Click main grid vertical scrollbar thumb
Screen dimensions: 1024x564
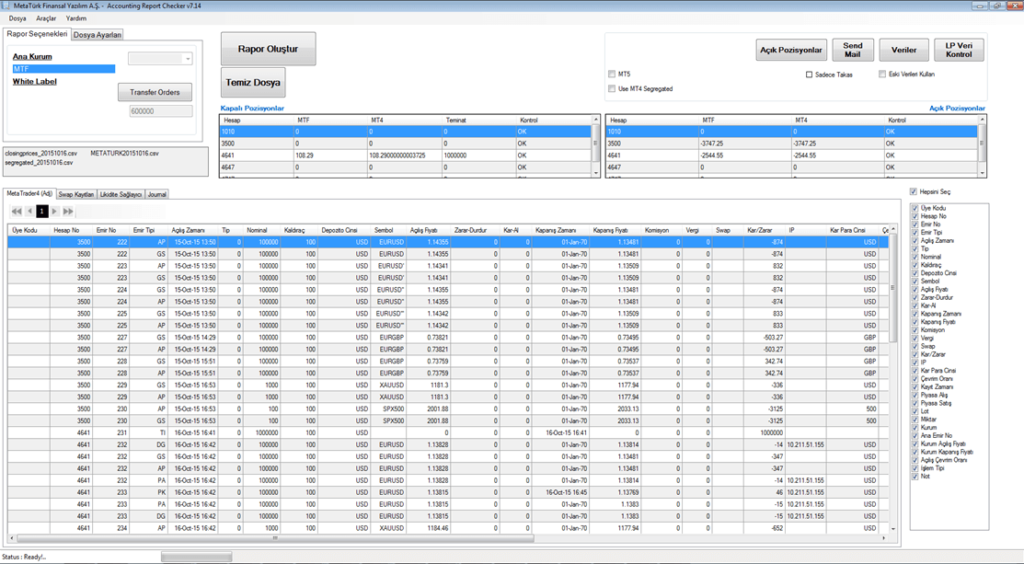893,288
